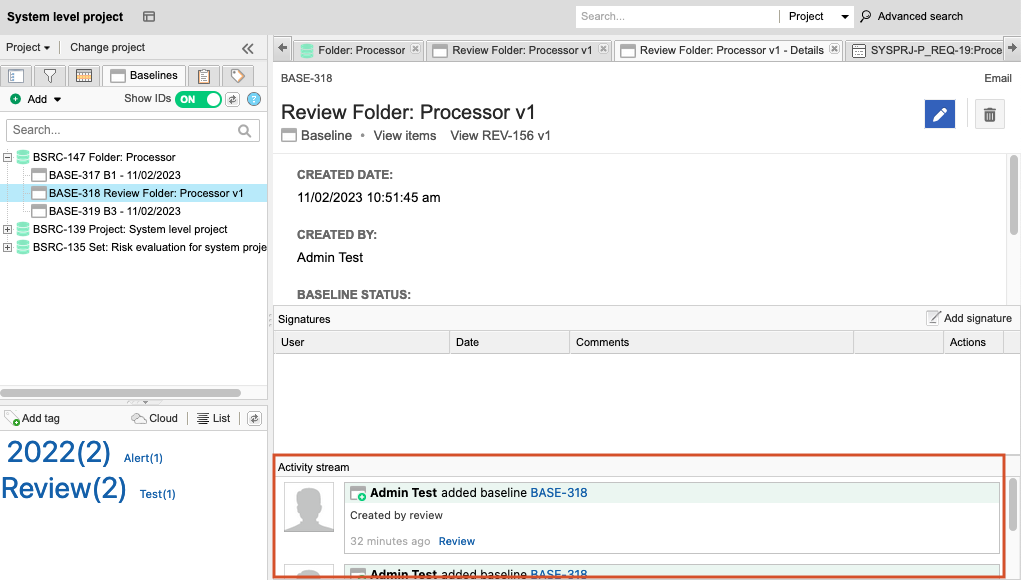Toggle the Show IDs switch off
The width and height of the screenshot is (1021, 580).
coord(198,99)
